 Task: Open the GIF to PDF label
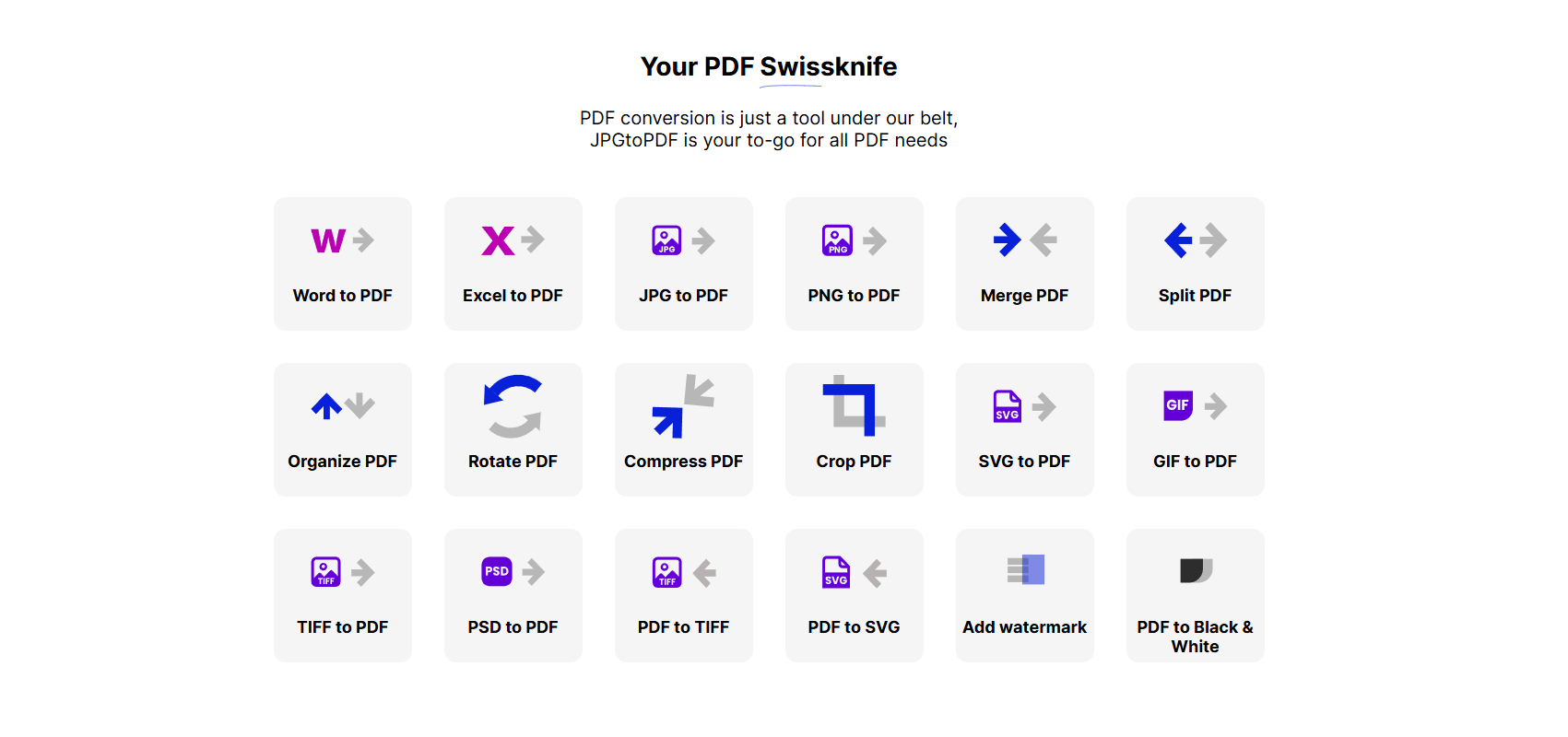(1196, 462)
